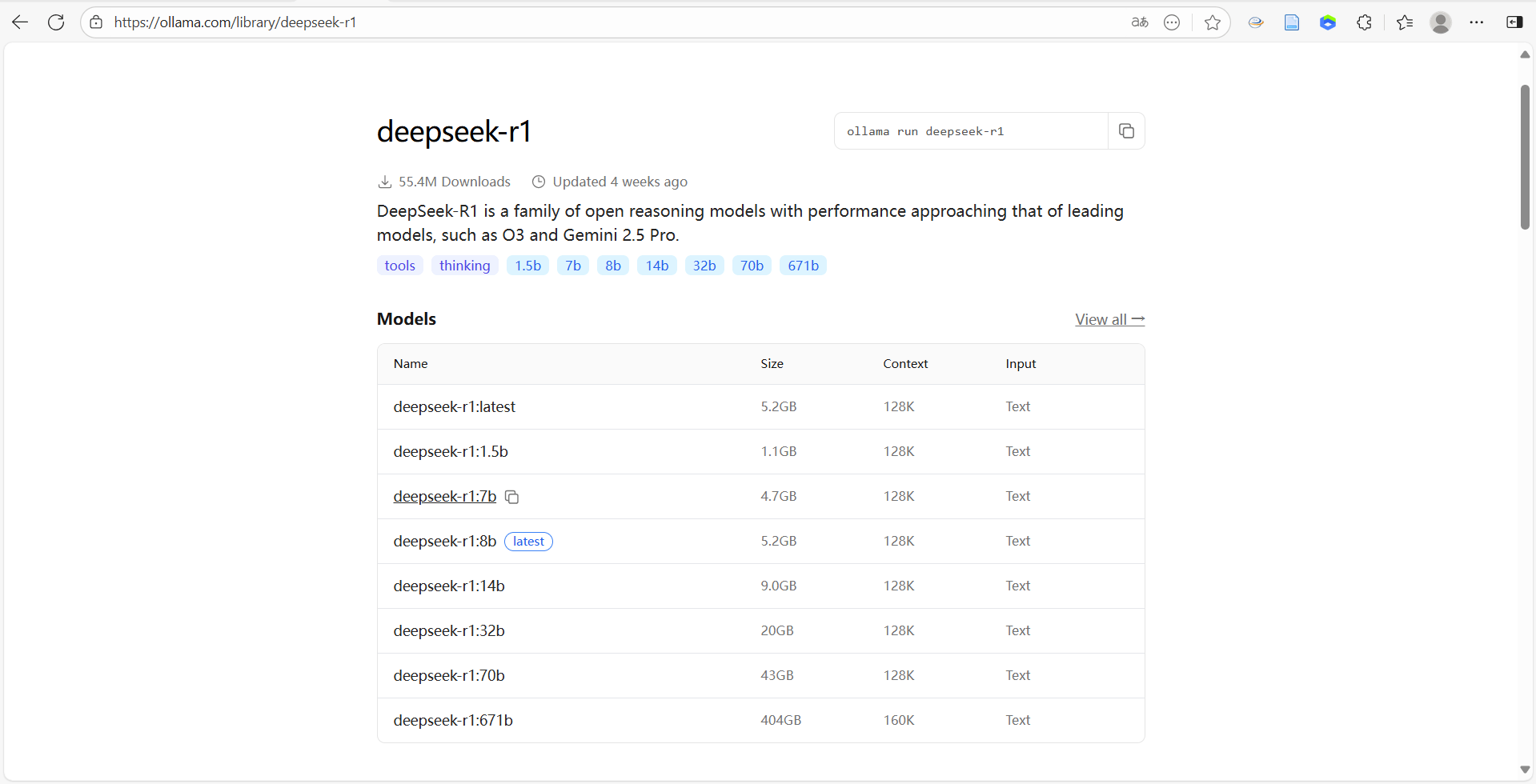Toggle the browser sidebar
Screen dimensions: 1536x784
1514,22
